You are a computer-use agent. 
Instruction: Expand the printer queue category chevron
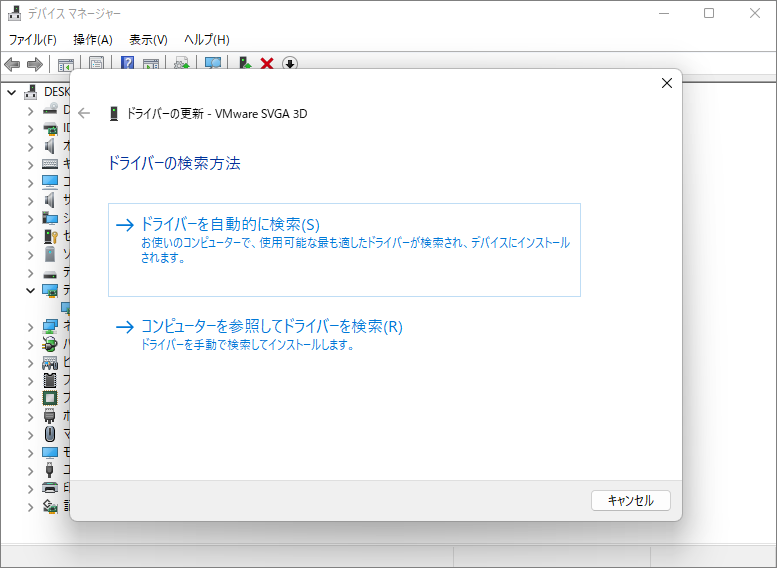pyautogui.click(x=30, y=489)
